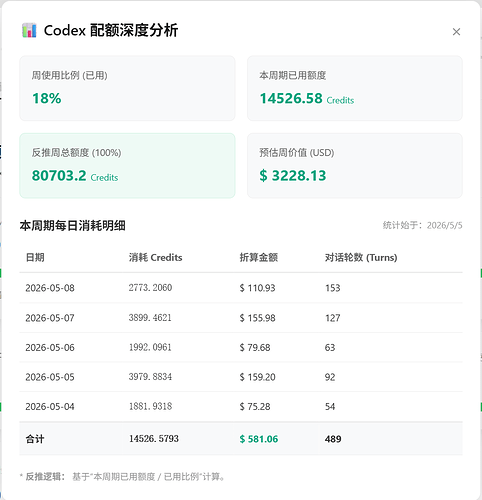
Task: Click the $ 155.98 amount cell
Action: (257, 318)
